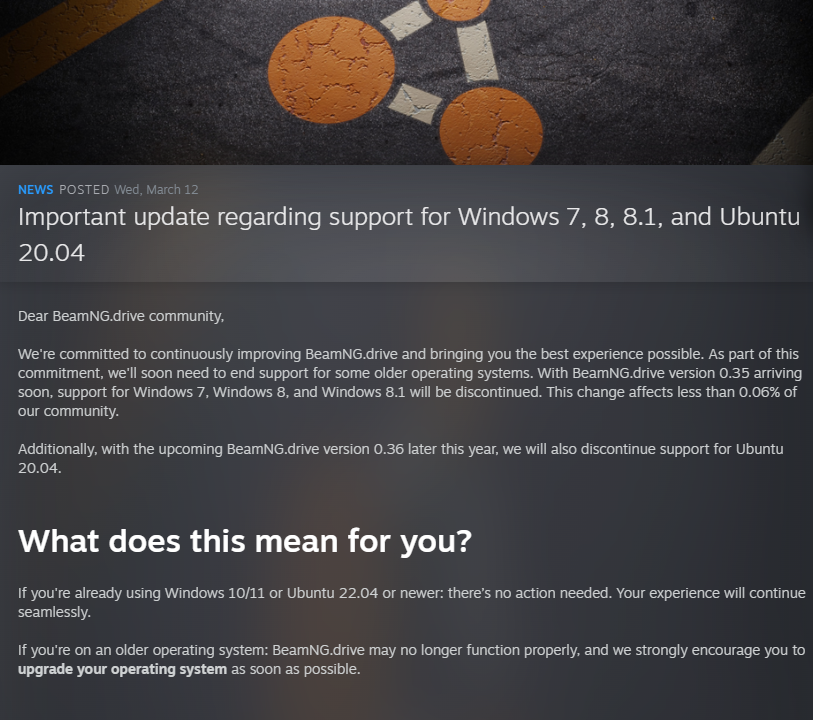
Task: Click the 'Dear BeamNG.drive community,' greeting
Action: click(x=121, y=316)
